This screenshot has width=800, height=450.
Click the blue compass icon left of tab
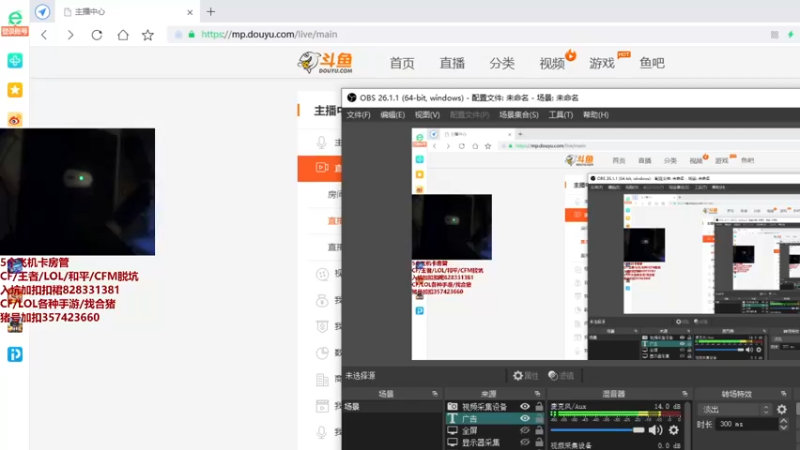[42, 11]
